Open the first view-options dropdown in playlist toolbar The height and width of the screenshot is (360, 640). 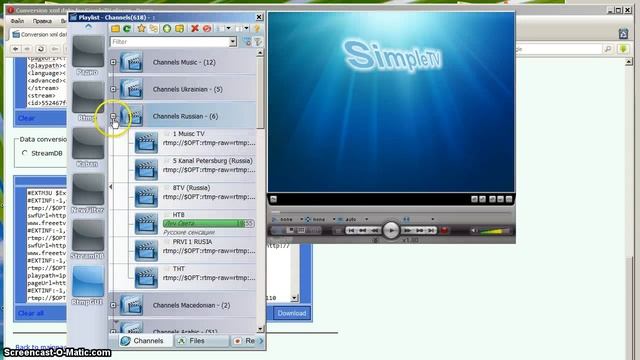click(x=229, y=29)
